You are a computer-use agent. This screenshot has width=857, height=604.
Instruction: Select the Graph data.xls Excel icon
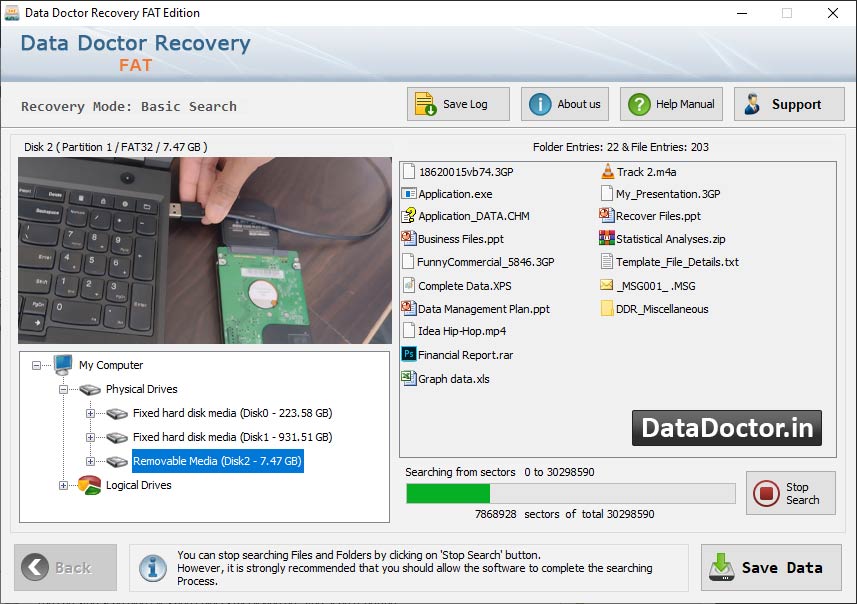point(409,378)
